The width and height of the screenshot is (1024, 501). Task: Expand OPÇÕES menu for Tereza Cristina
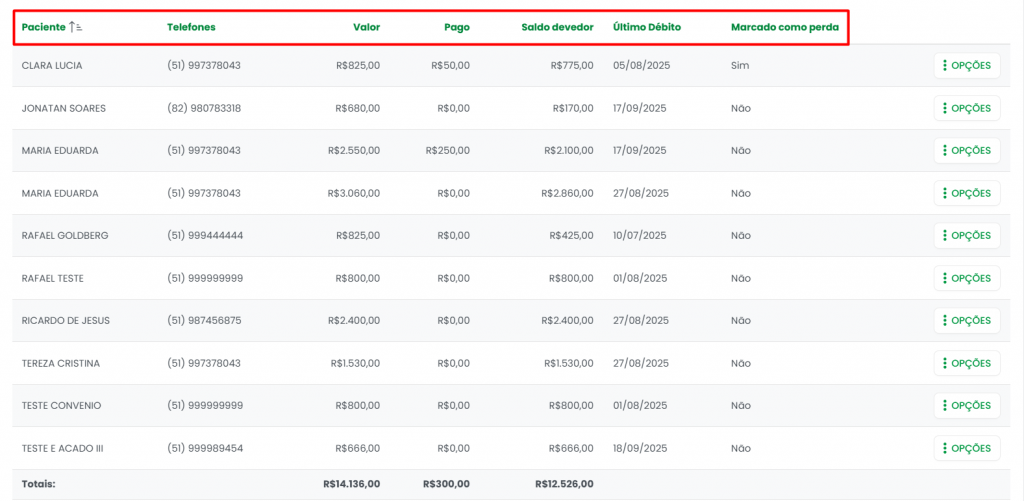click(x=967, y=363)
